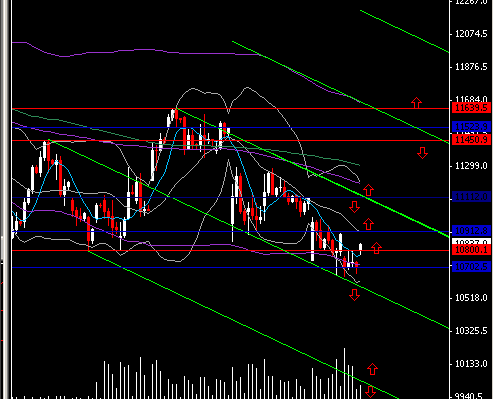This screenshot has height=399, width=493.
Task: Click the 12074.5 price scale value
Action: (x=471, y=34)
